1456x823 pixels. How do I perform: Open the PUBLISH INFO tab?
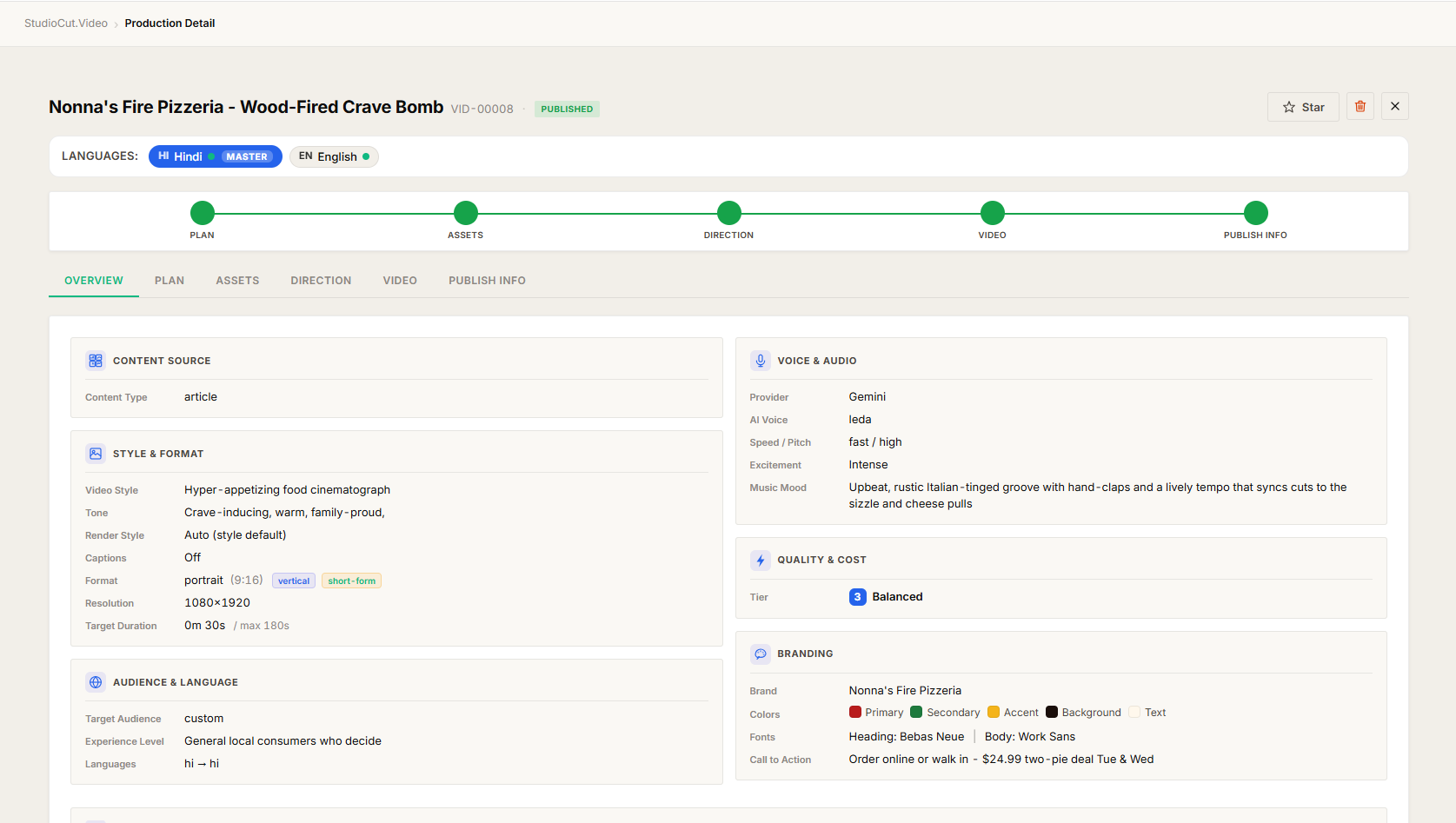coord(487,281)
